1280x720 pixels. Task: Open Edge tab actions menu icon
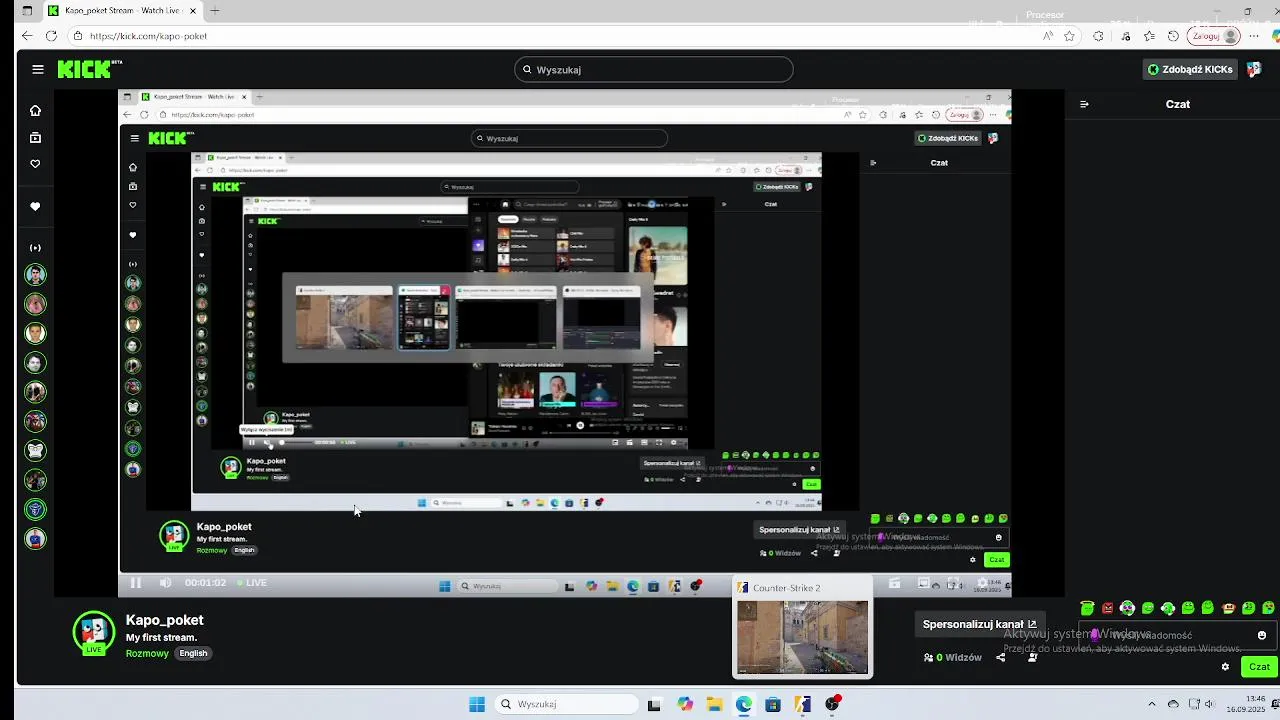(x=27, y=11)
